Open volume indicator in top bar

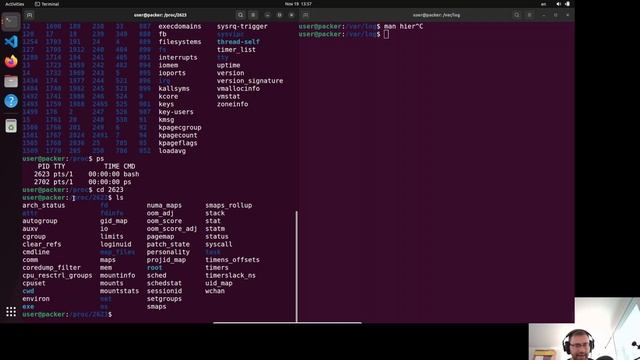click(558, 4)
